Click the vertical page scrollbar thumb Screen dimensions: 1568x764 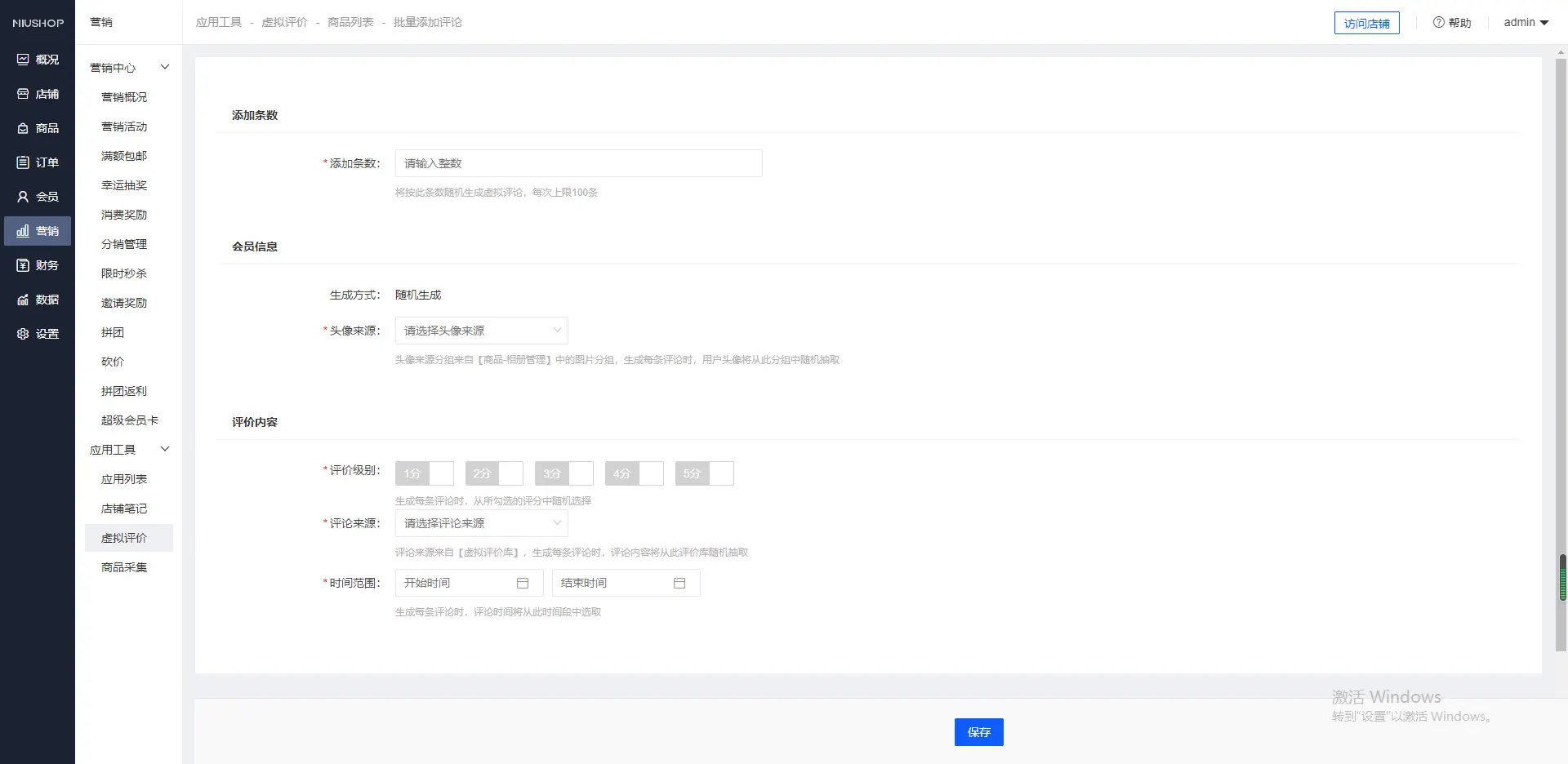click(x=1562, y=577)
